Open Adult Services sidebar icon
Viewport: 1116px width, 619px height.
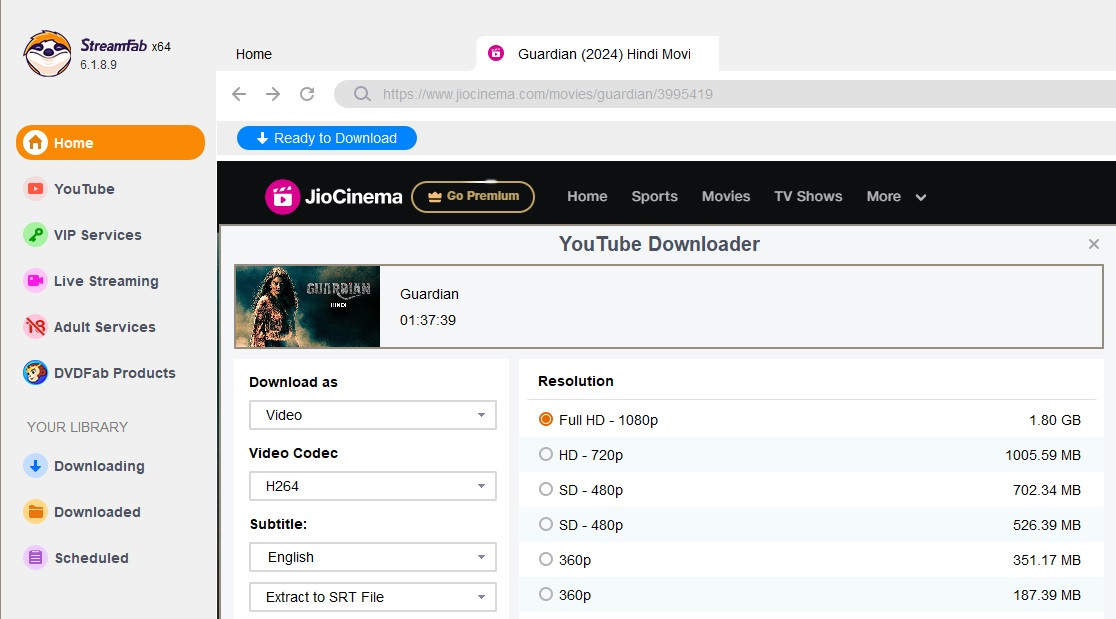tap(36, 327)
